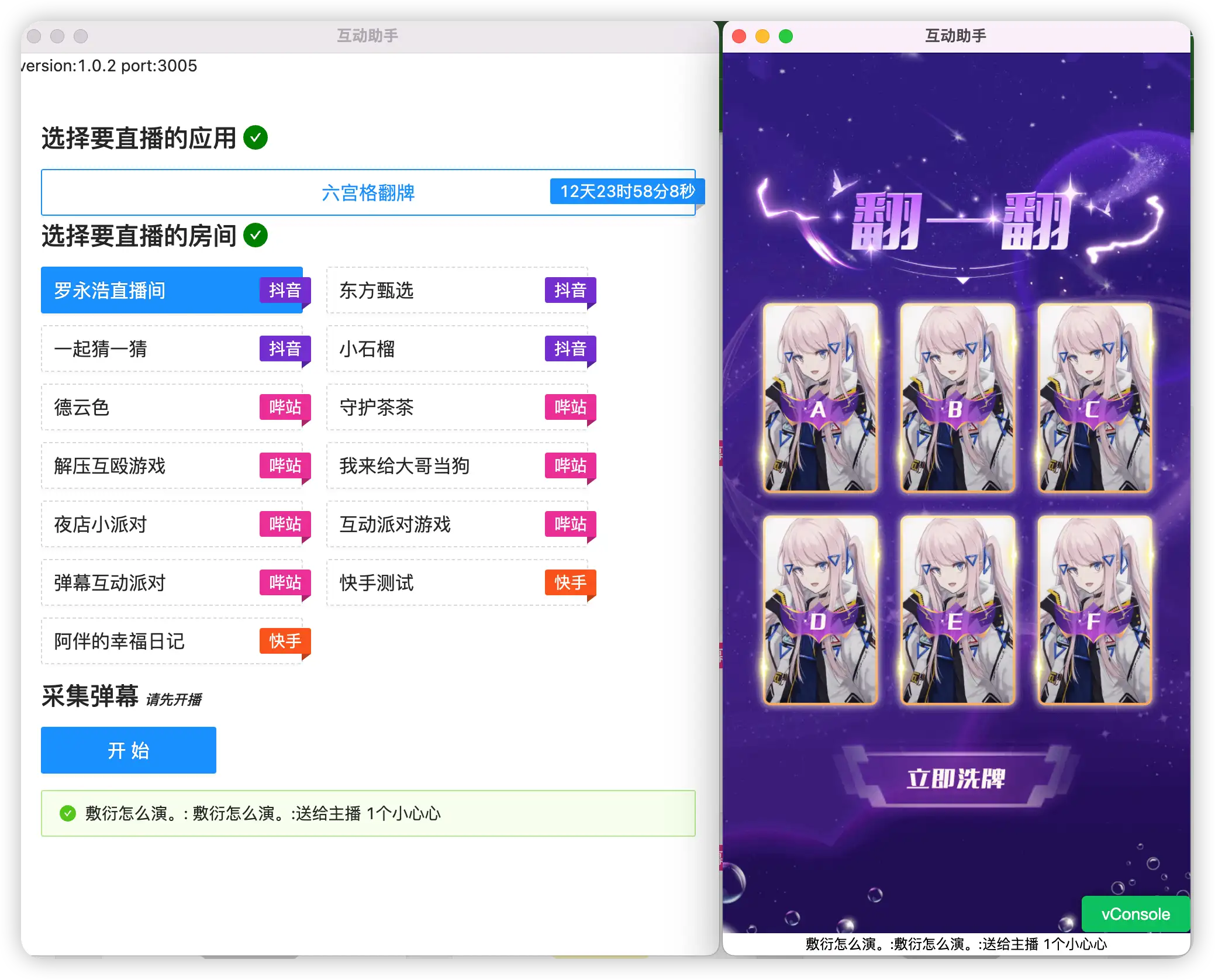1215x980 pixels.
Task: Click the 抖音 tag on 东方甄选
Action: [x=570, y=290]
